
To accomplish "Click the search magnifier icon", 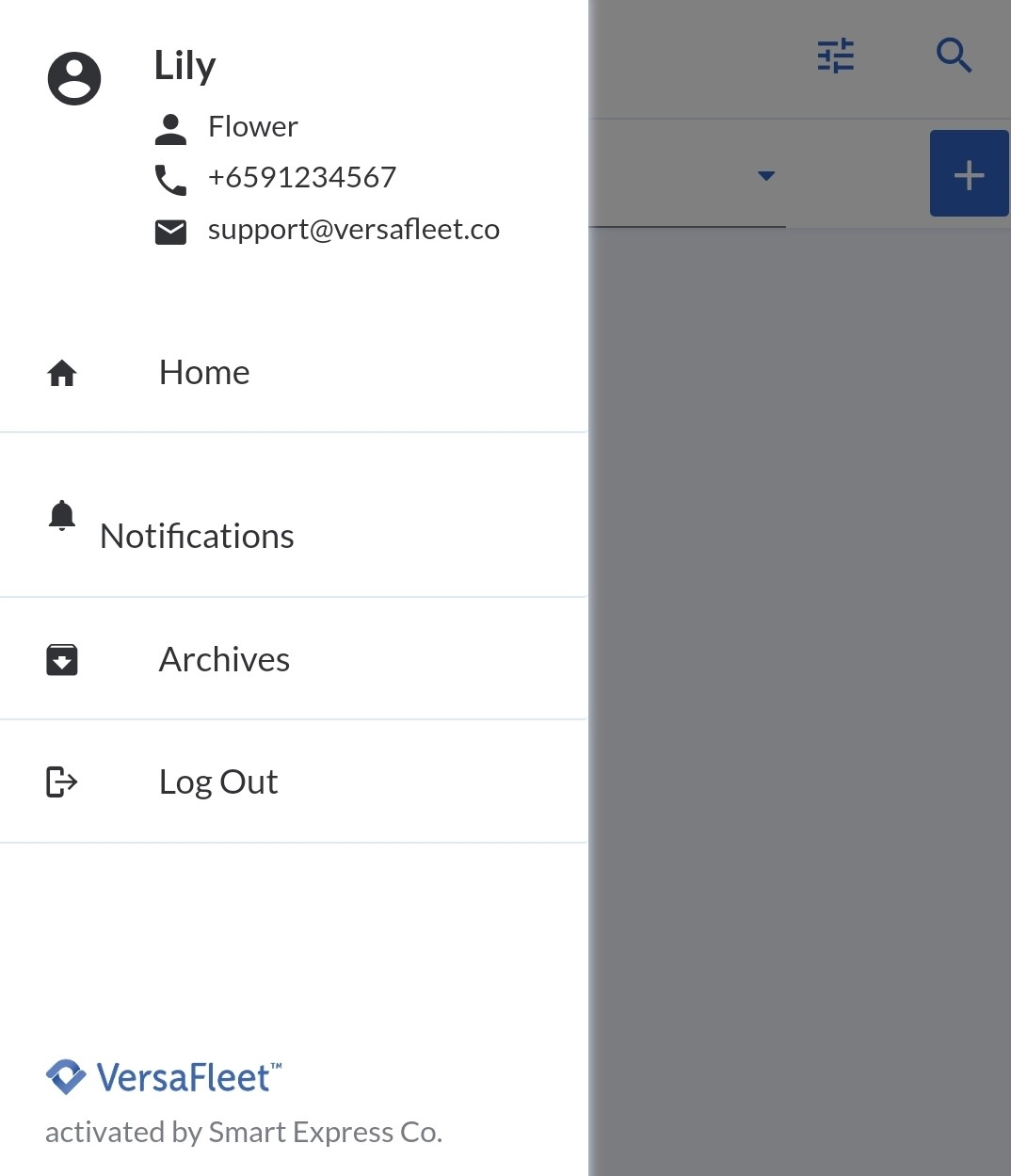I will (954, 56).
